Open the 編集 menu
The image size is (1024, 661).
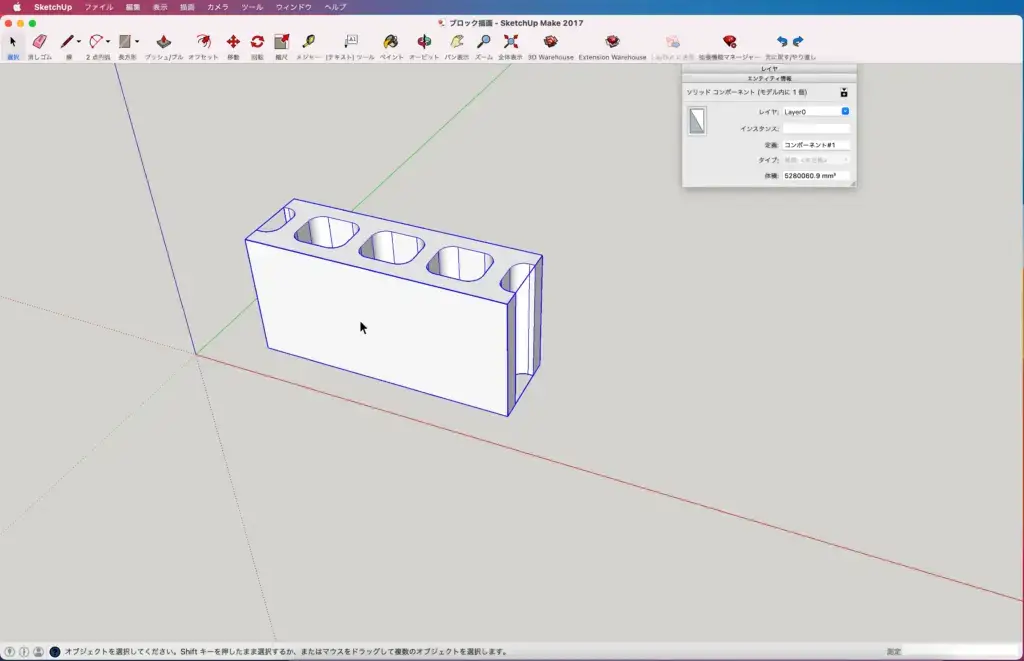pyautogui.click(x=133, y=7)
